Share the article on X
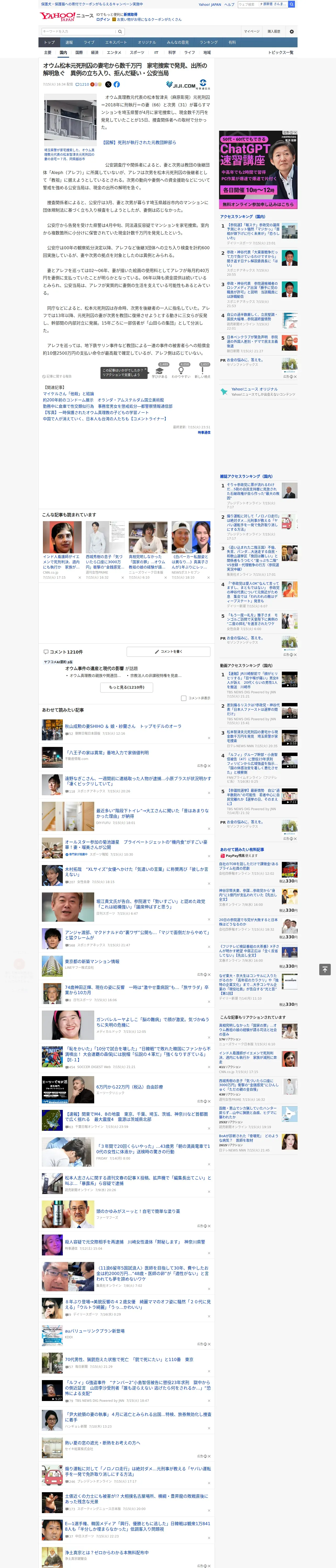Image resolution: width=336 pixels, height=1568 pixels. coord(109,85)
